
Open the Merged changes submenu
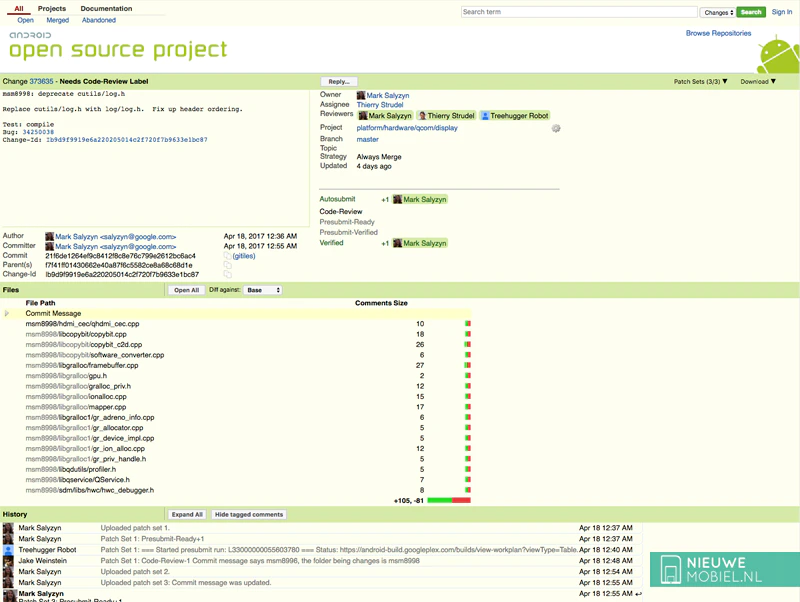click(x=58, y=20)
